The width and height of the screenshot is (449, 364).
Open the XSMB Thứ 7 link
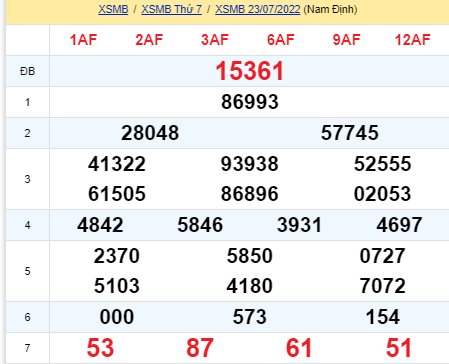point(172,9)
